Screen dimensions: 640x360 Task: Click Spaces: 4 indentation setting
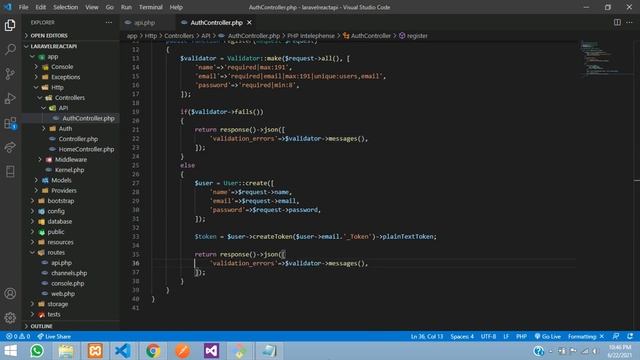click(x=462, y=336)
